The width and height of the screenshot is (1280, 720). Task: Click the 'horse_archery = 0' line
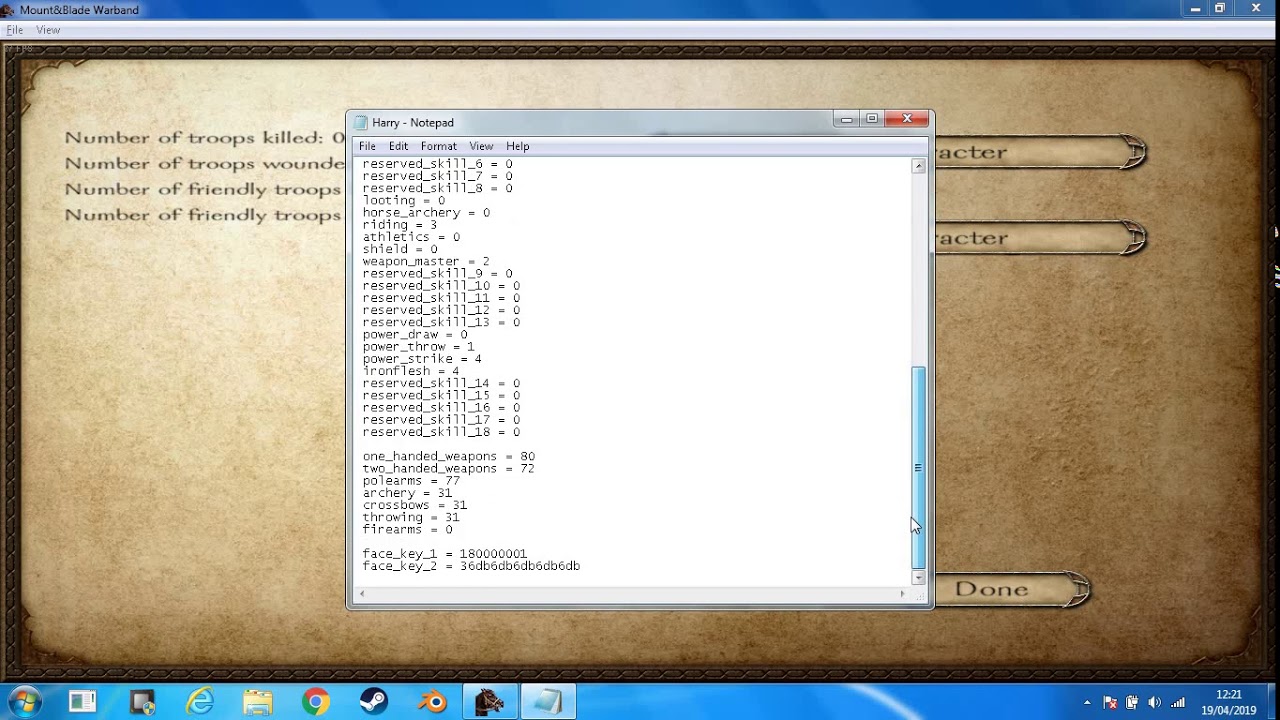coord(426,213)
